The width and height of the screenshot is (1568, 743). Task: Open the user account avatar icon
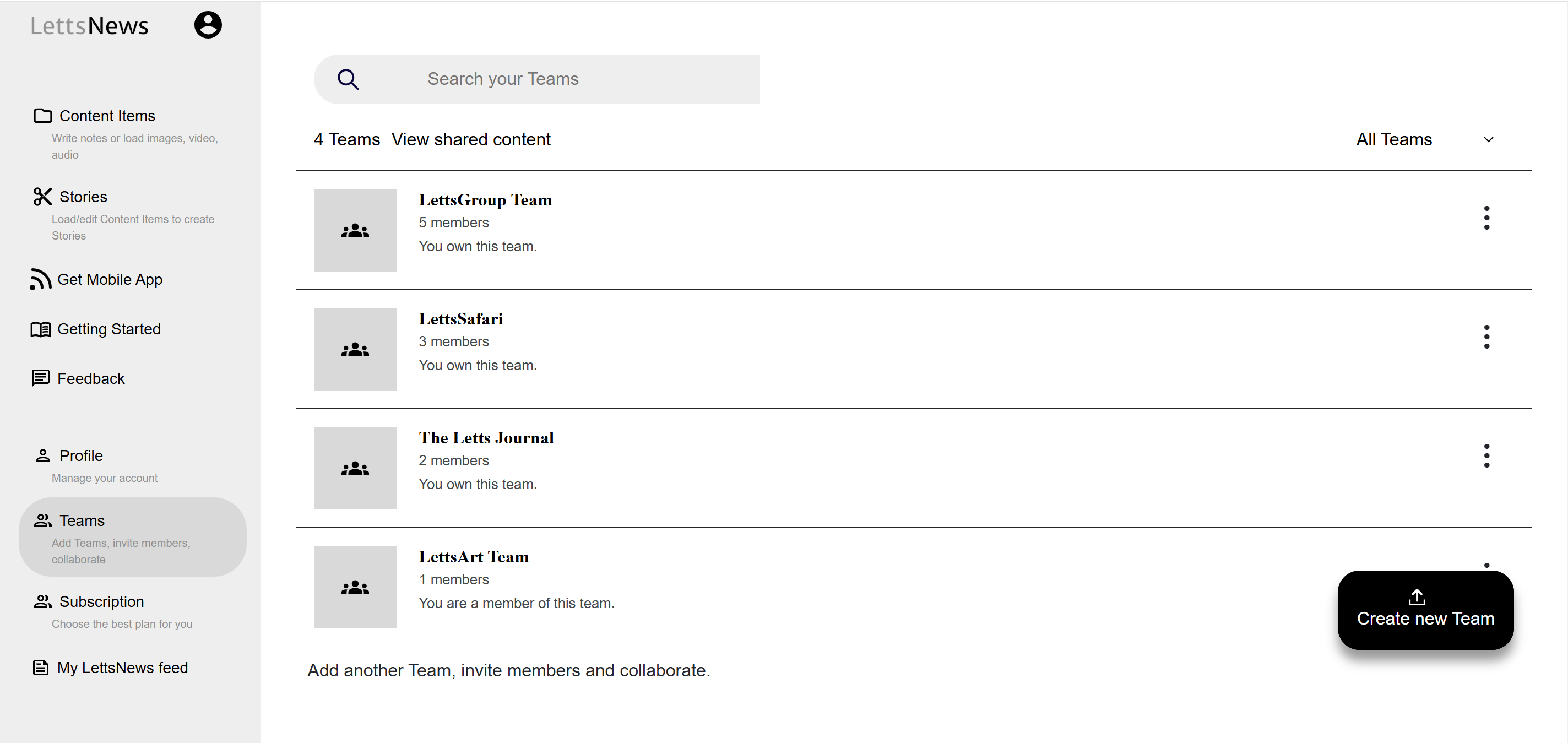208,25
